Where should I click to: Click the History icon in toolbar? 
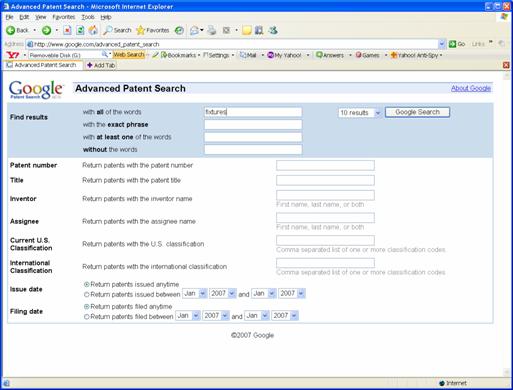click(x=179, y=30)
